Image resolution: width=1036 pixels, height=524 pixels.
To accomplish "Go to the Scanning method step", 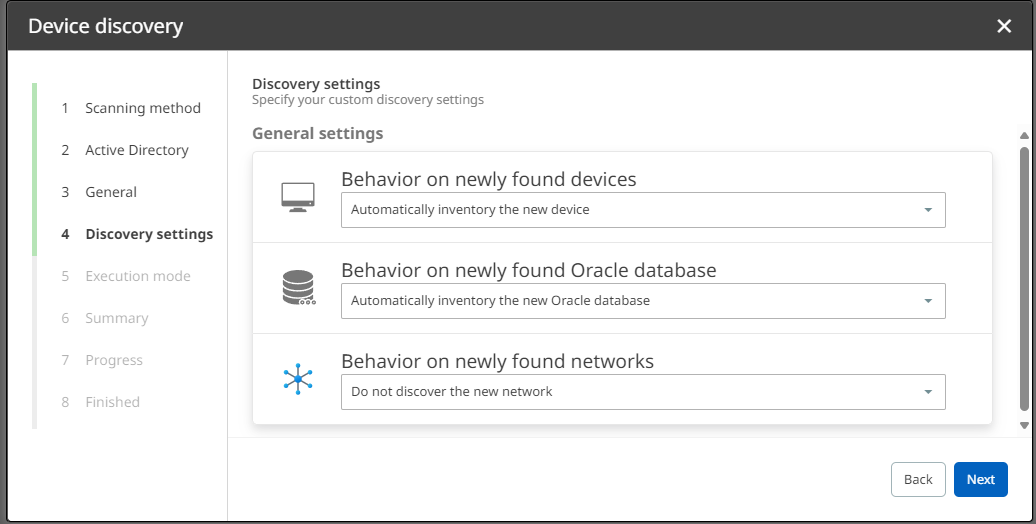I will (142, 108).
